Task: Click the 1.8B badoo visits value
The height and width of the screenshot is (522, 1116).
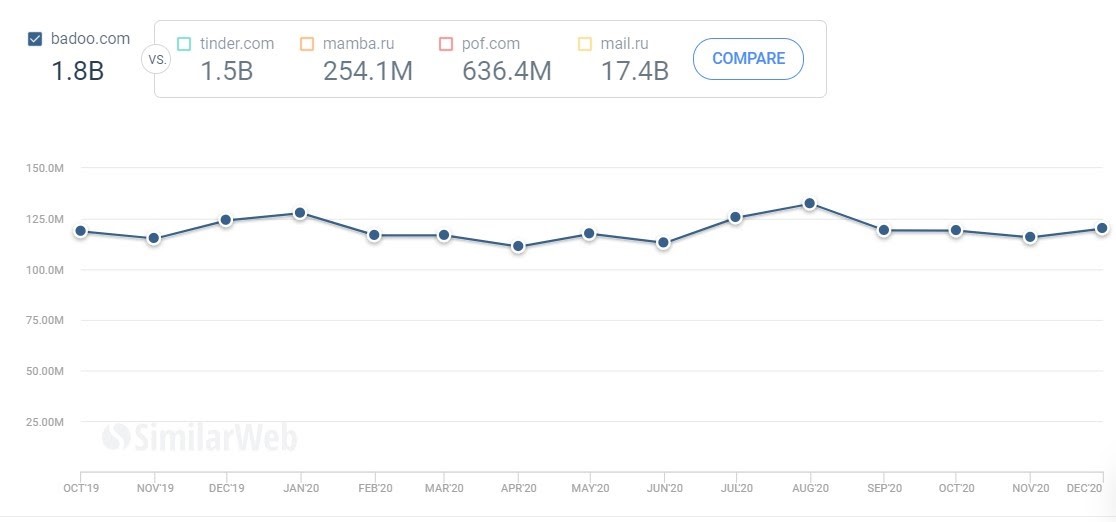Action: click(78, 71)
